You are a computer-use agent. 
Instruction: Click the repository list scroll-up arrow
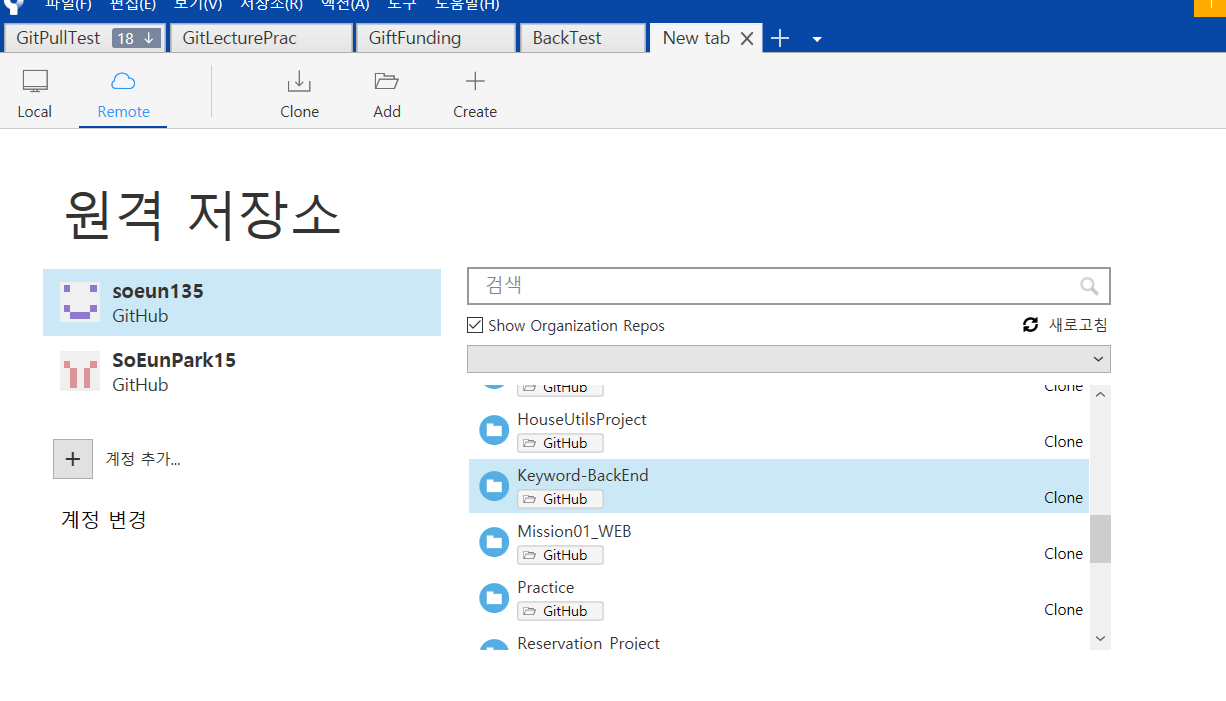[x=1100, y=394]
